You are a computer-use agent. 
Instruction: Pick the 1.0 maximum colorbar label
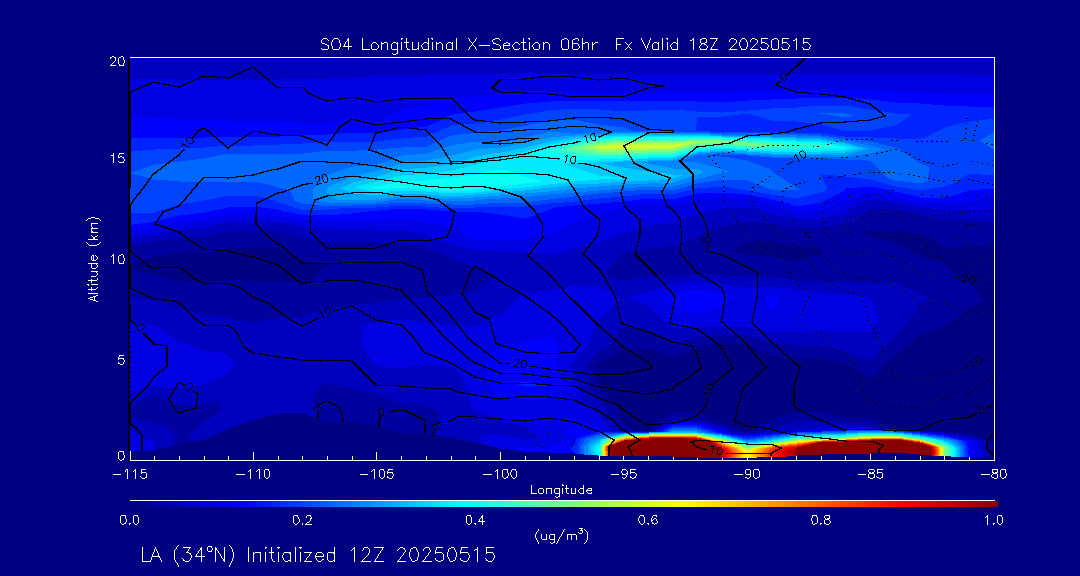[x=992, y=520]
